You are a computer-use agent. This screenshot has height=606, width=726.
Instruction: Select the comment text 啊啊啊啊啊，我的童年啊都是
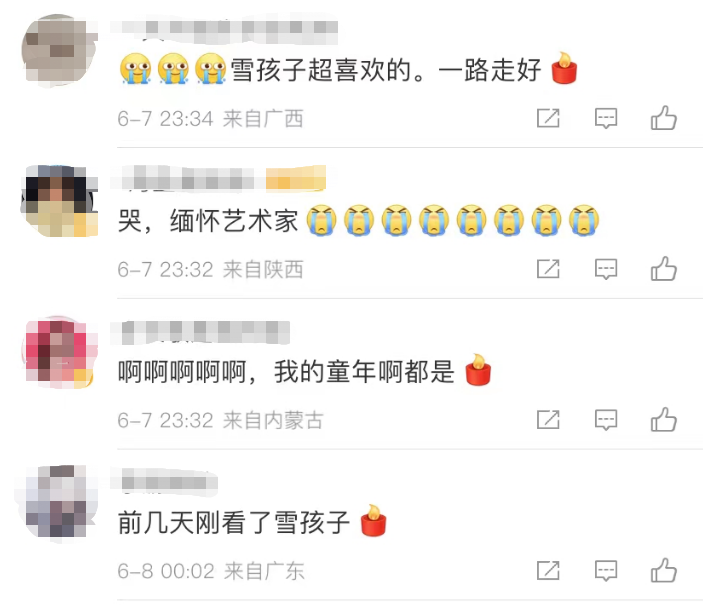pos(286,371)
